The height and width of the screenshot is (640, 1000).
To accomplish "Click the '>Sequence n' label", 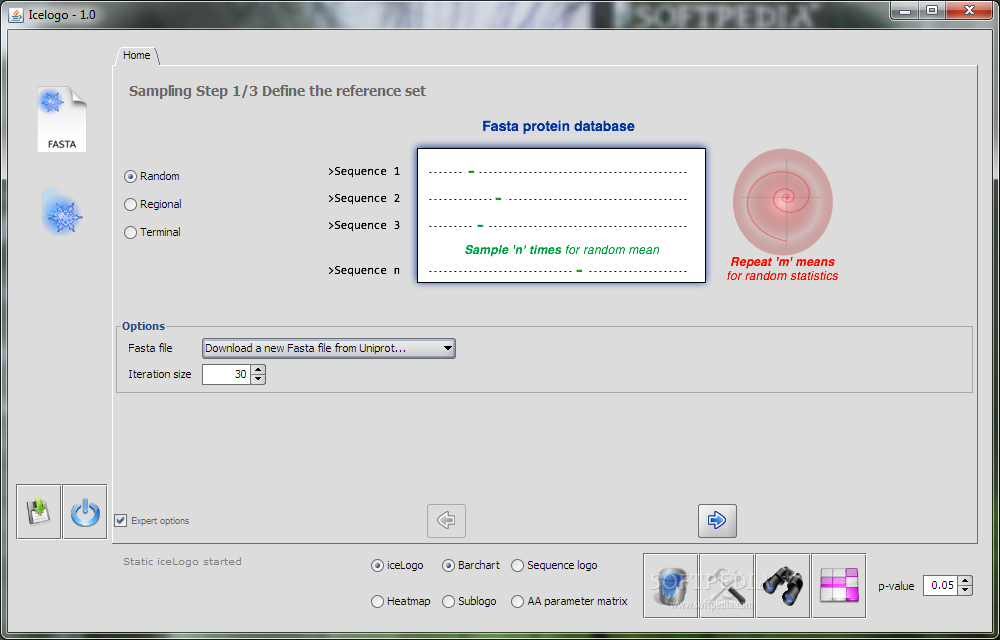I will coord(364,270).
